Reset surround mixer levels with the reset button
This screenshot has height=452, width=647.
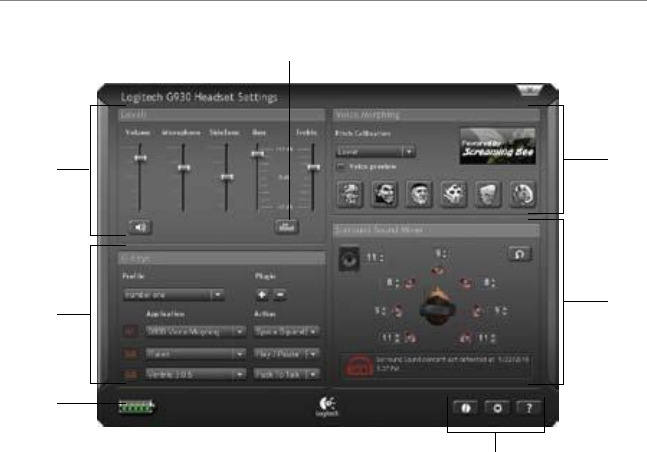click(520, 253)
